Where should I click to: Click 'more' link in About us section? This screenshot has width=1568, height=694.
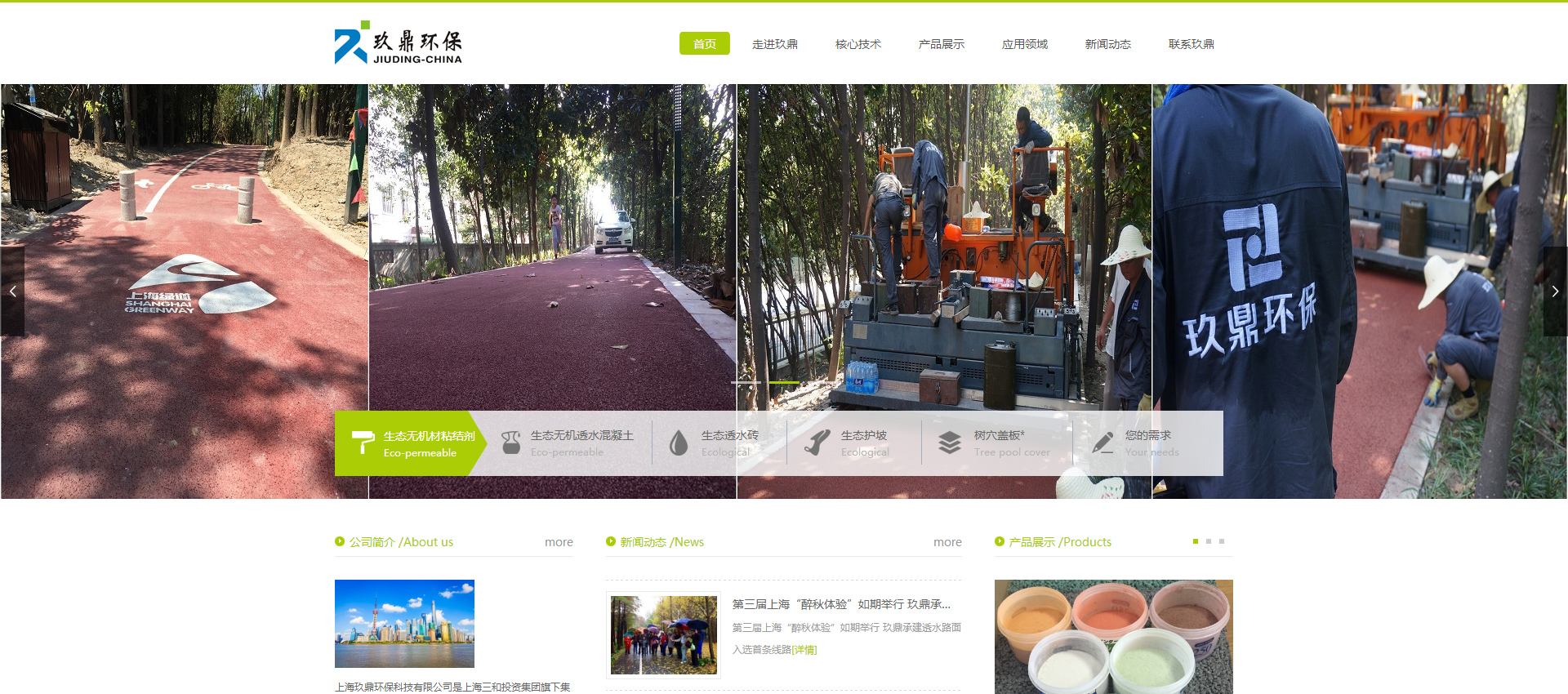(x=559, y=542)
